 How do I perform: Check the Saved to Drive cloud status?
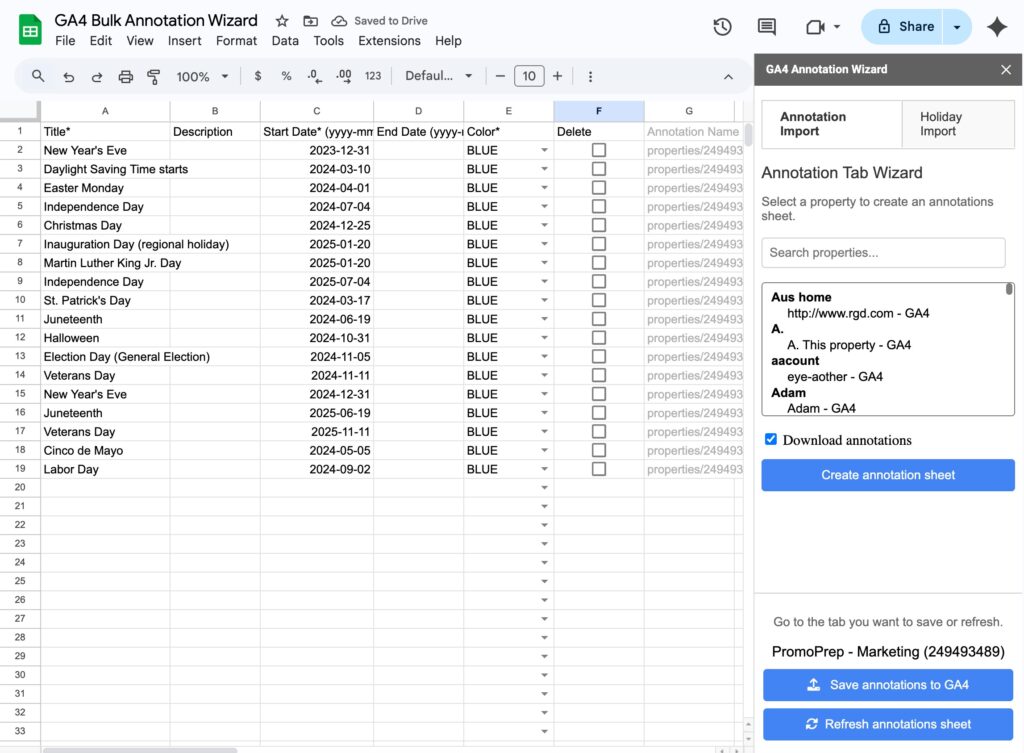tap(338, 21)
